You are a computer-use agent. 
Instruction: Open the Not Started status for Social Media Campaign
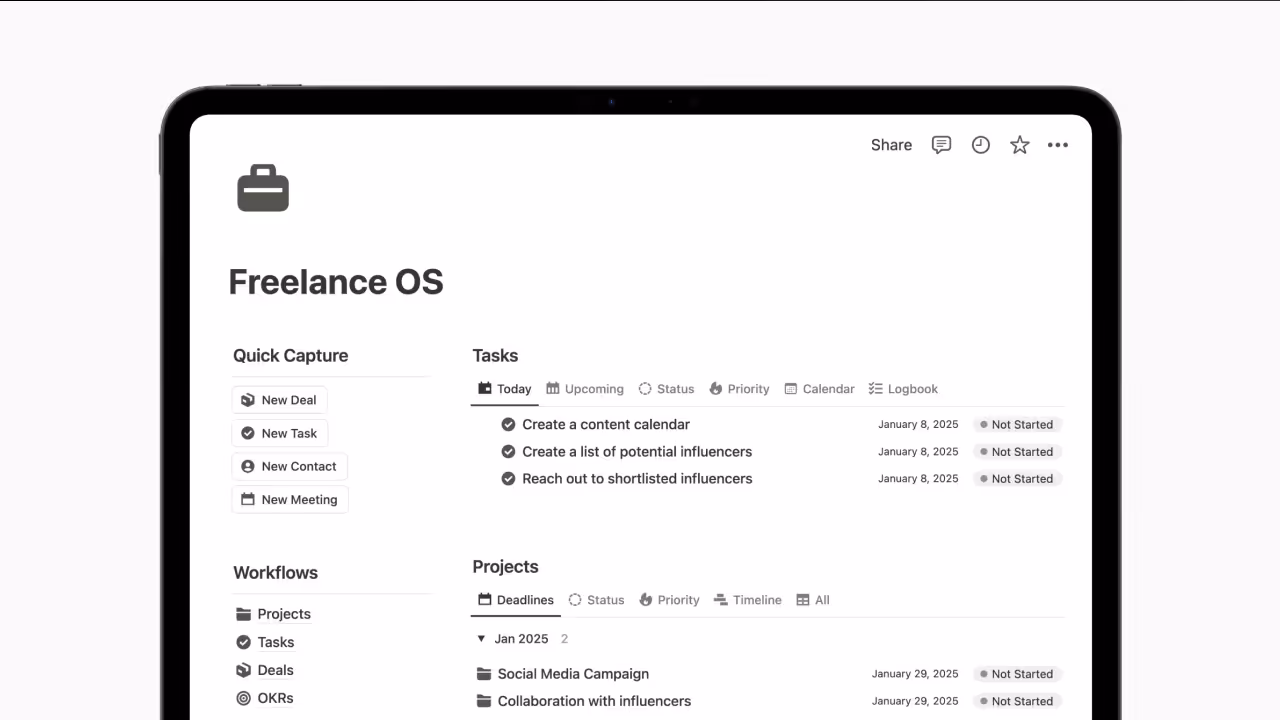[x=1016, y=674]
